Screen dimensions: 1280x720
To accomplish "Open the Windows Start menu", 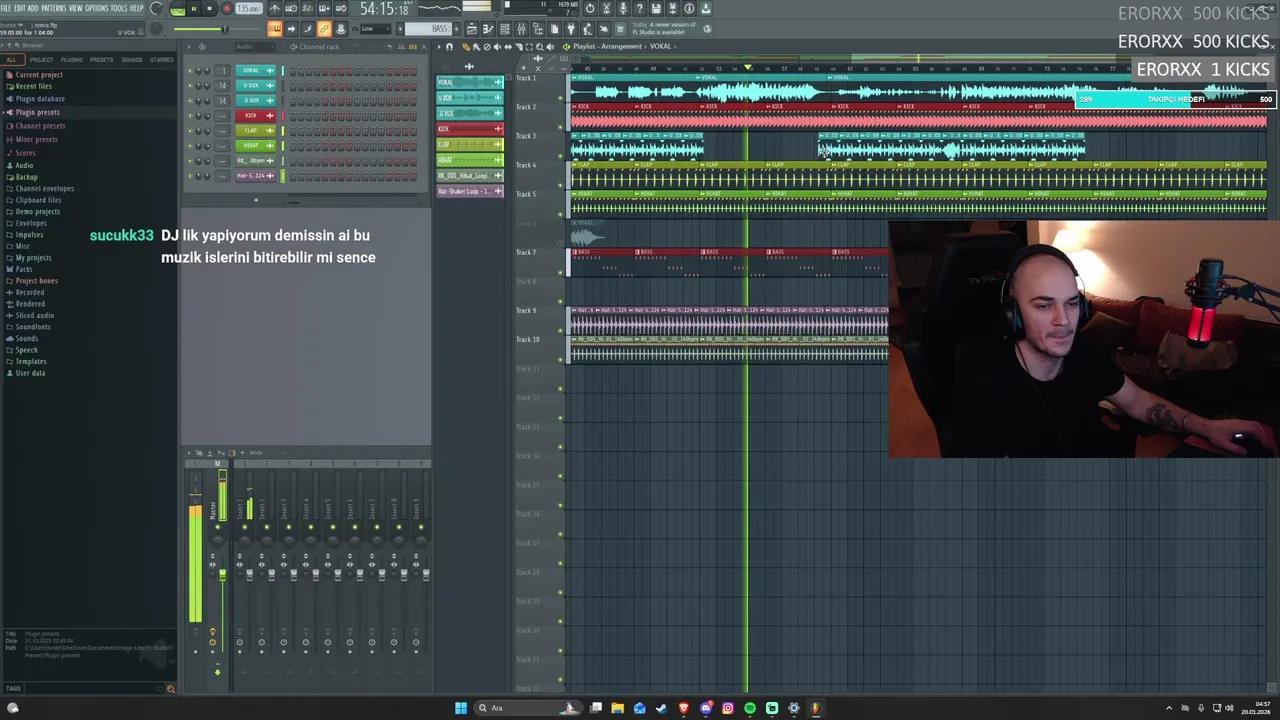I will [x=461, y=708].
